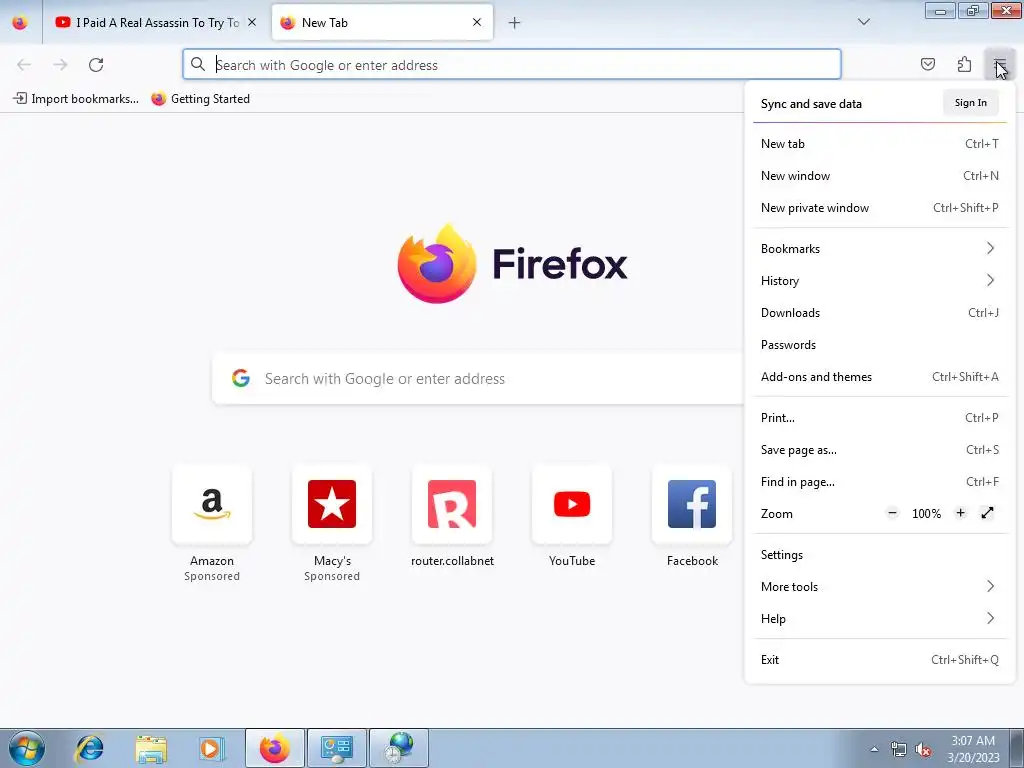1024x768 pixels.
Task: Go forward one page
Action: (x=60, y=65)
